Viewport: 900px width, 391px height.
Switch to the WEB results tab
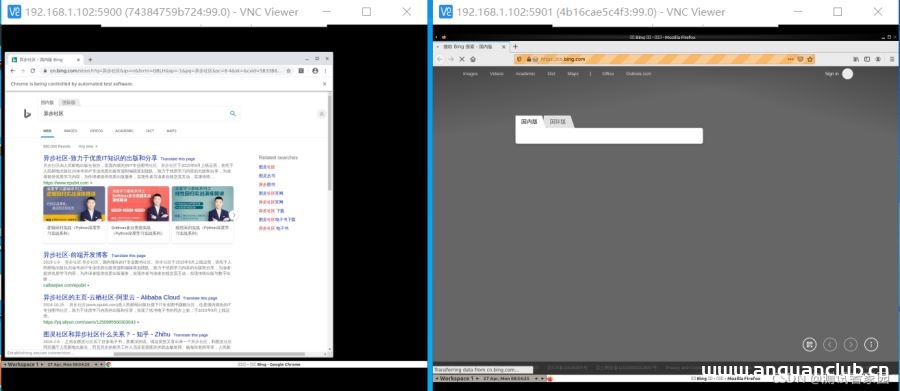[x=48, y=131]
